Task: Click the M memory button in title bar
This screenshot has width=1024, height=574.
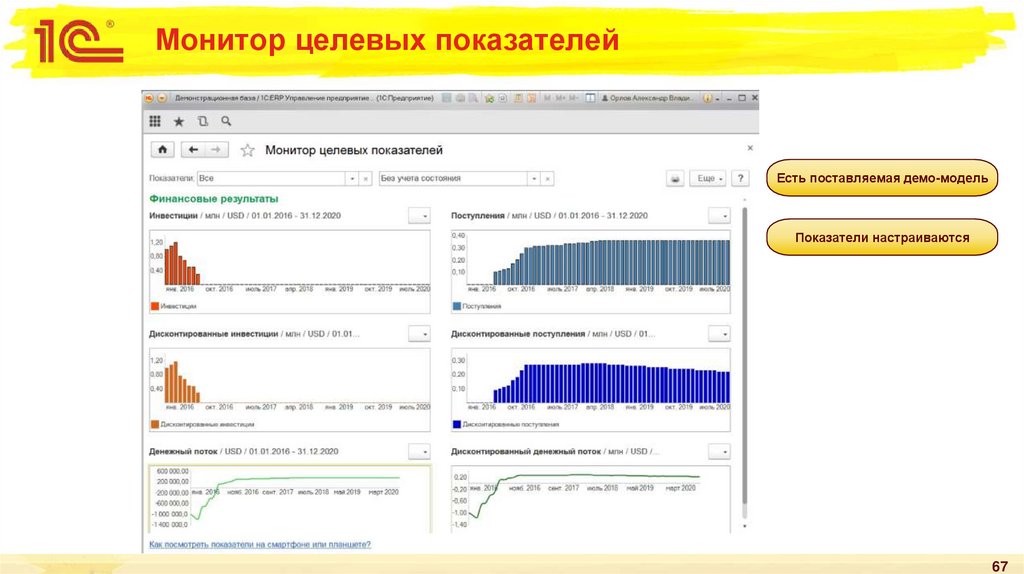Action: [x=547, y=98]
